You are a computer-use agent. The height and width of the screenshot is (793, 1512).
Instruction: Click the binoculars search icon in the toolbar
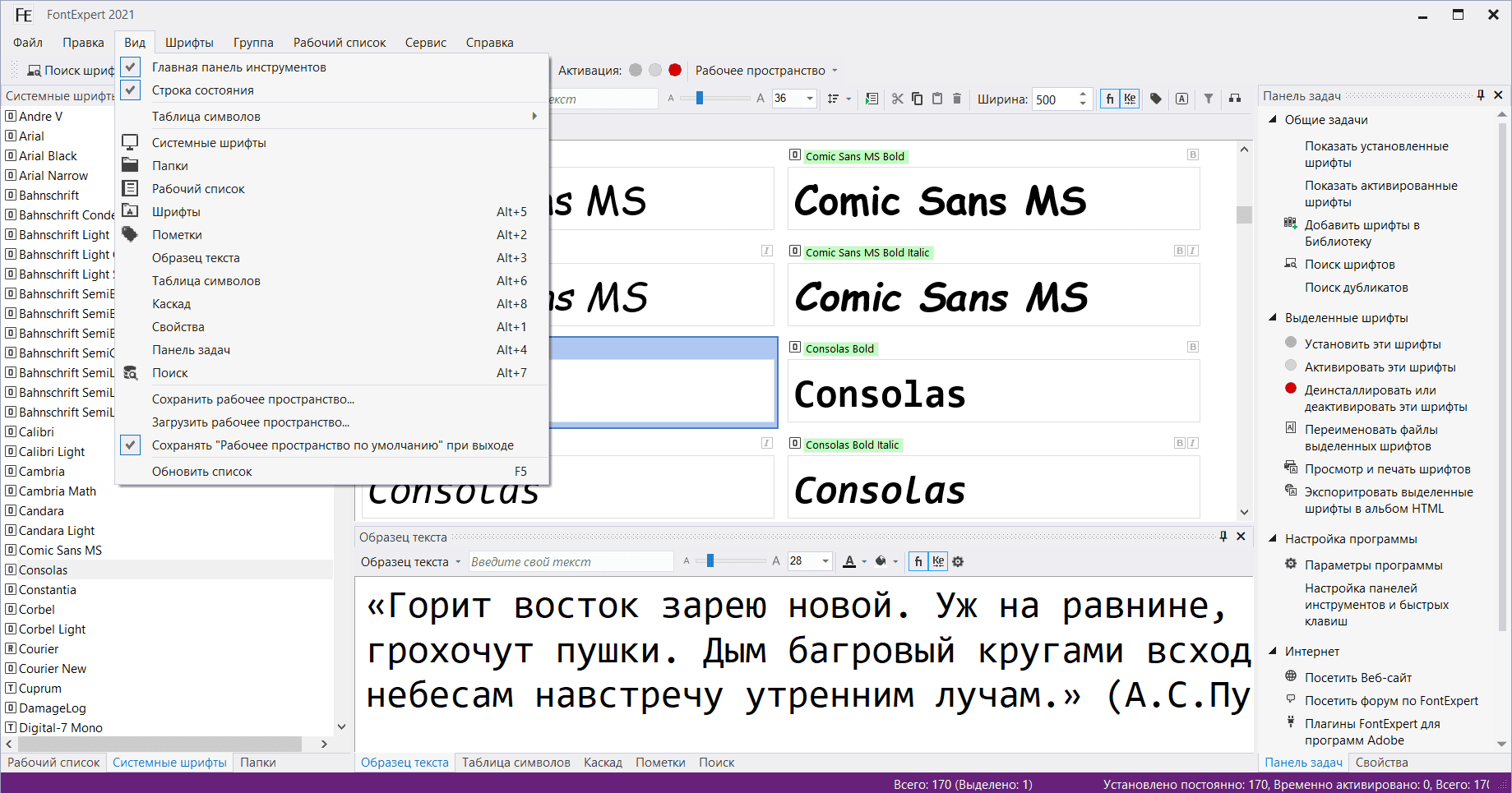click(1235, 99)
